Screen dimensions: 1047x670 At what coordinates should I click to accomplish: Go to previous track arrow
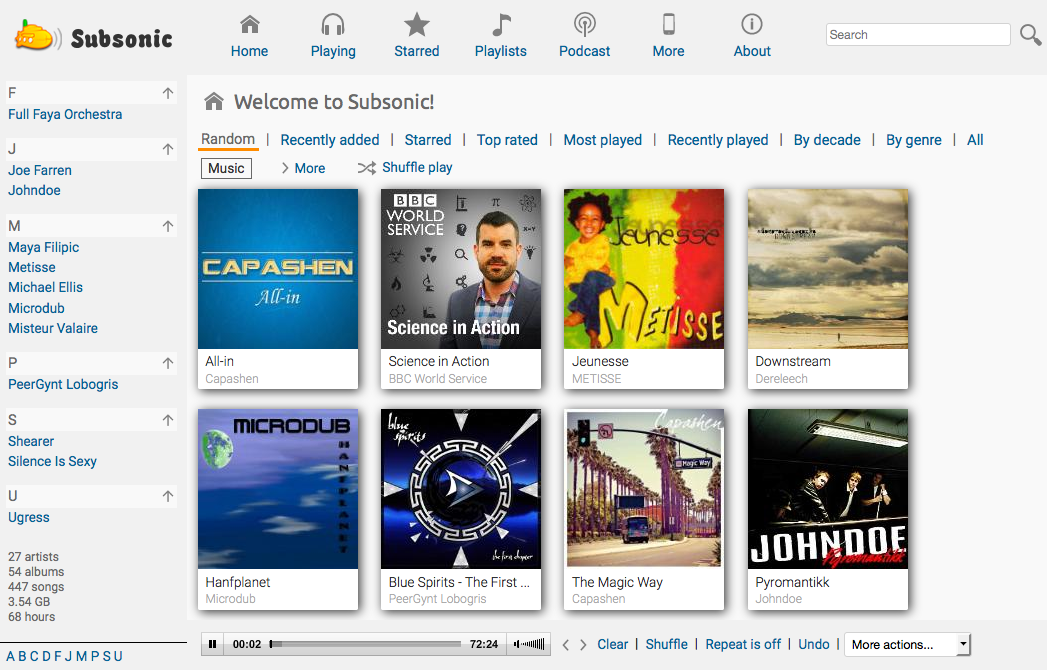click(x=566, y=645)
